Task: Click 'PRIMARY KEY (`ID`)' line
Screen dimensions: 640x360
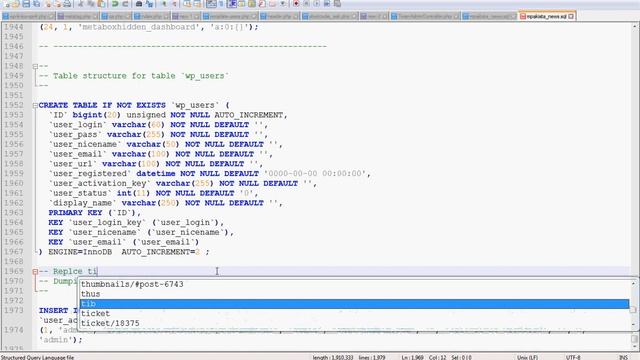Action: 94,213
